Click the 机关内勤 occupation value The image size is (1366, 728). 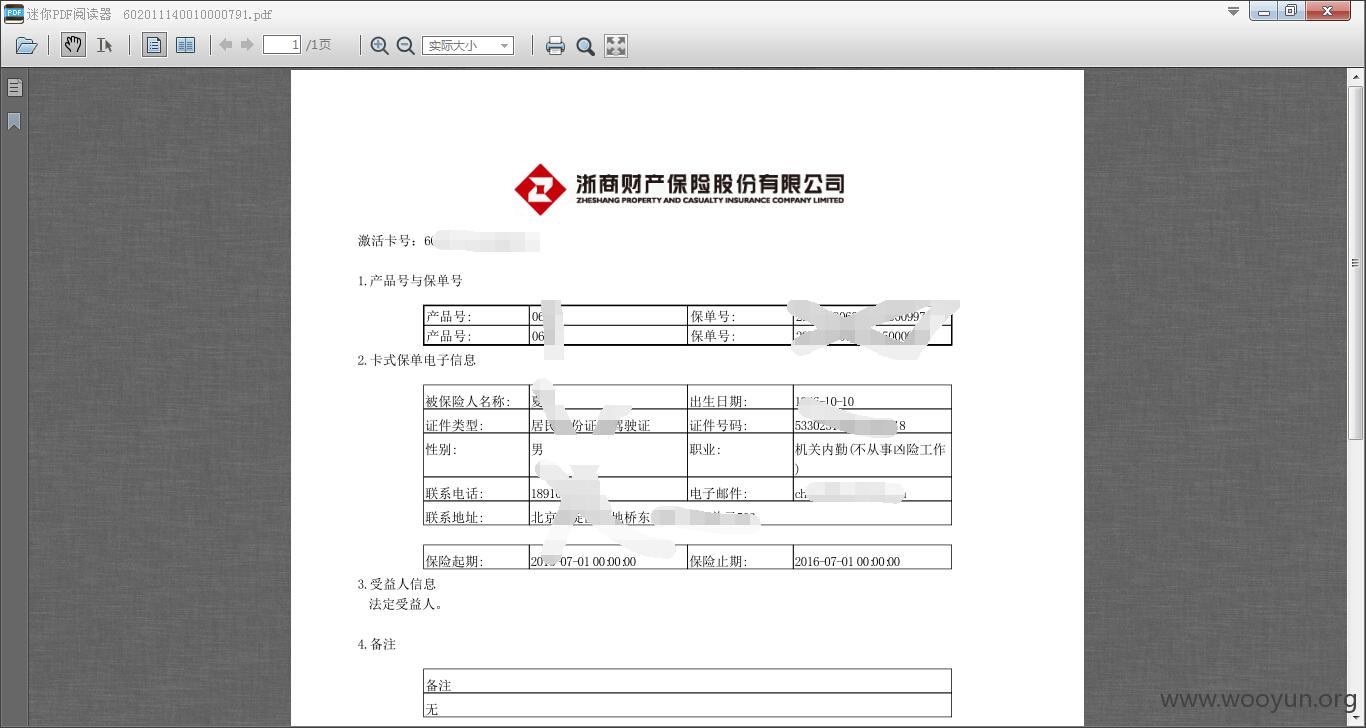pos(870,457)
